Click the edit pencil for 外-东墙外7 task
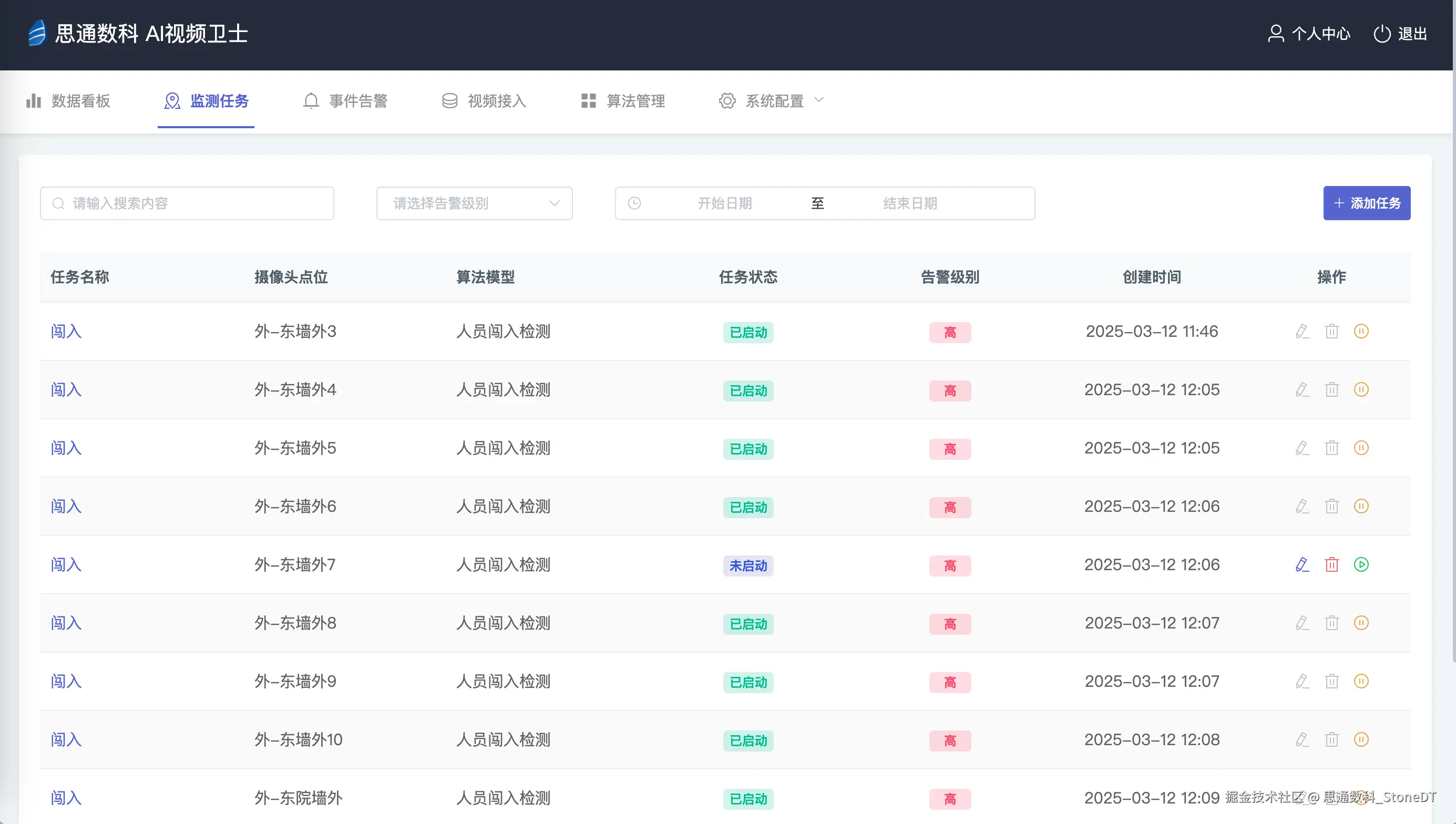 pos(1302,564)
